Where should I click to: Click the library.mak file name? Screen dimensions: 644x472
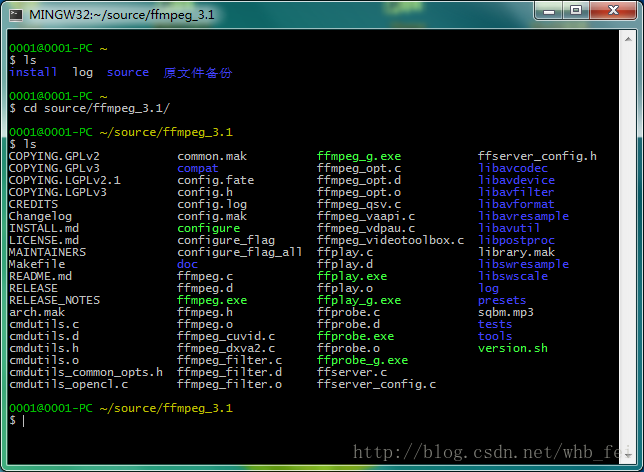(516, 252)
